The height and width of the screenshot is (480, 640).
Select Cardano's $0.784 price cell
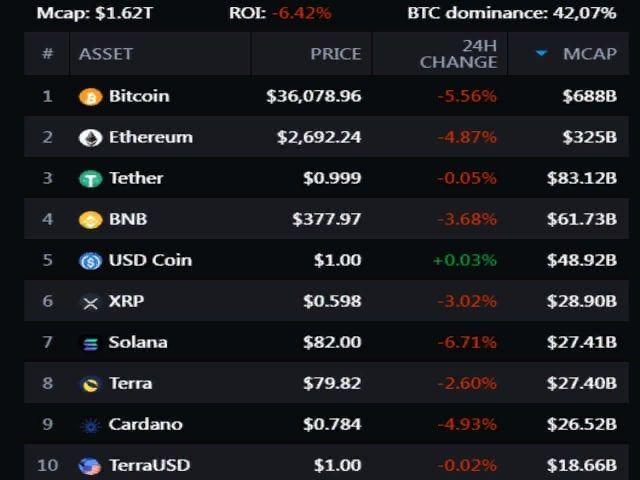point(332,425)
